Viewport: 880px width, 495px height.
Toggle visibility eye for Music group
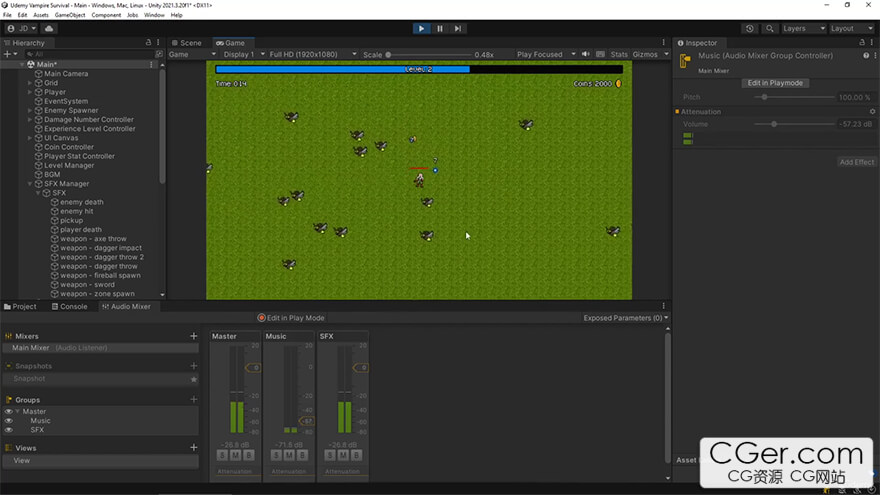(x=8, y=420)
